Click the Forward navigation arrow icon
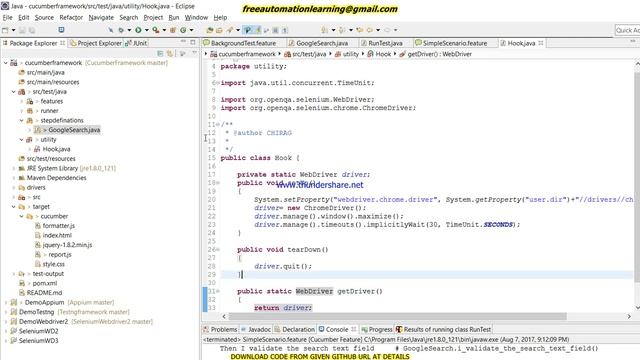 tap(387, 30)
